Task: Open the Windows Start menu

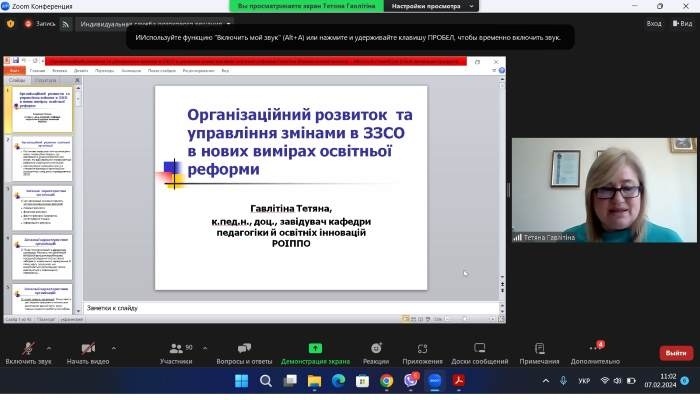Action: click(x=242, y=381)
